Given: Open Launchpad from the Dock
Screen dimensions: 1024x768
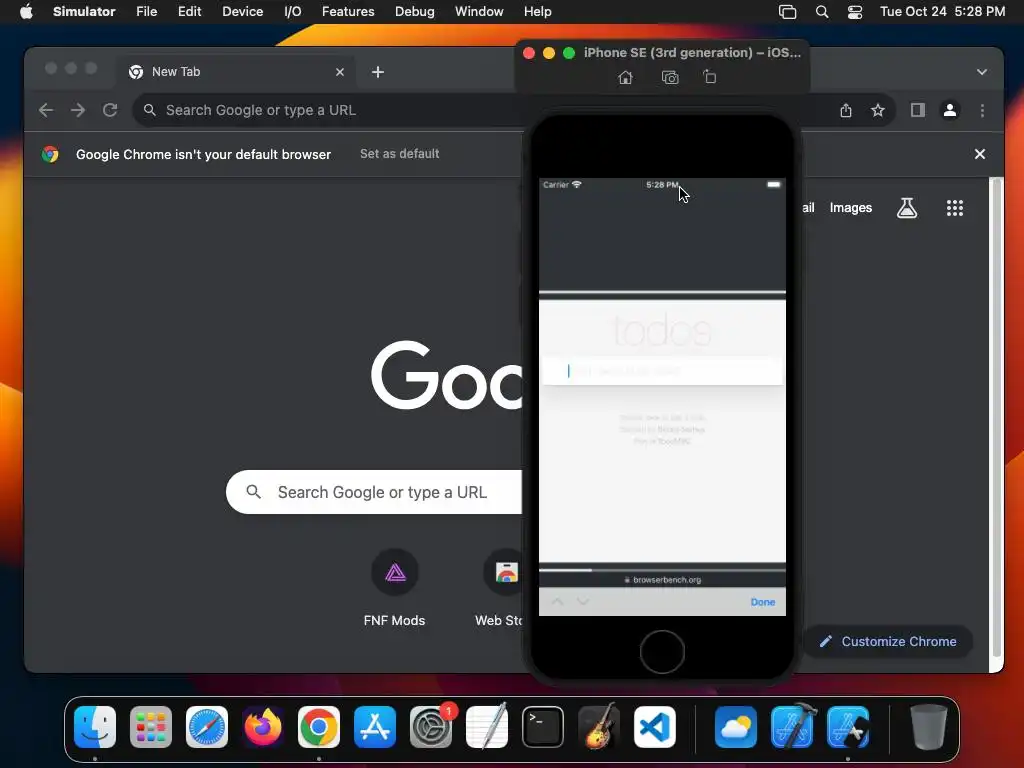Looking at the screenshot, I should pos(151,727).
